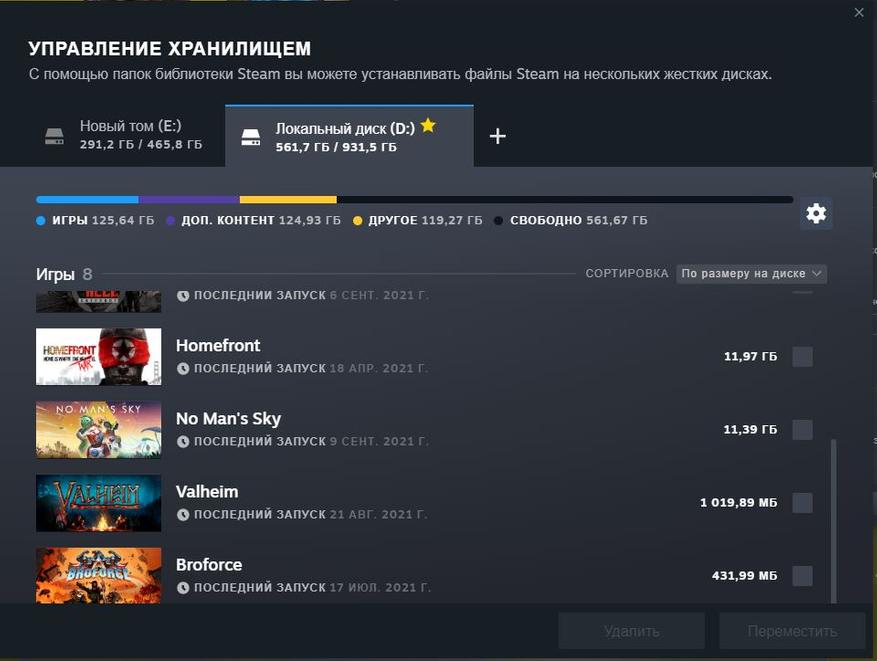Screen dimensions: 877x661
Task: Select the Homefront game title
Action: pos(218,346)
